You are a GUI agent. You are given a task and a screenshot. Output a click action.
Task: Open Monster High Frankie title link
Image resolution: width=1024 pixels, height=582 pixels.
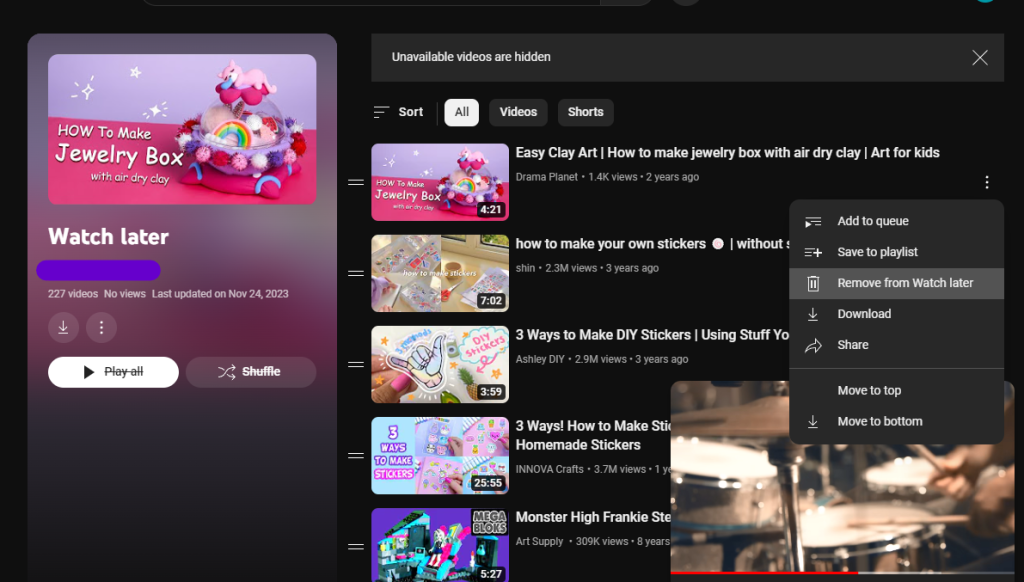[x=593, y=517]
